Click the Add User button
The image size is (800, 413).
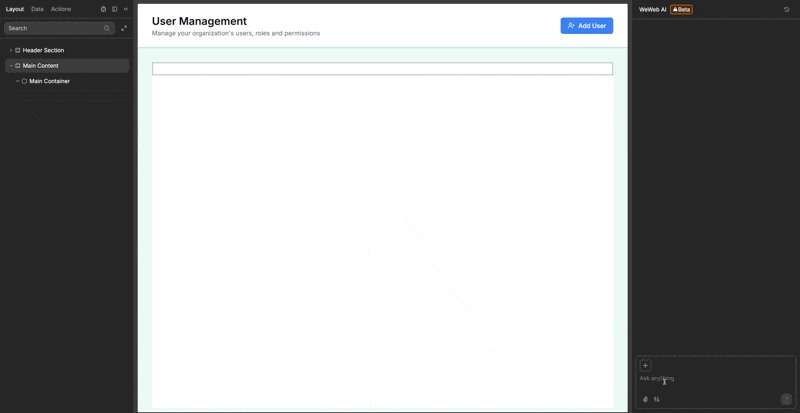(587, 26)
